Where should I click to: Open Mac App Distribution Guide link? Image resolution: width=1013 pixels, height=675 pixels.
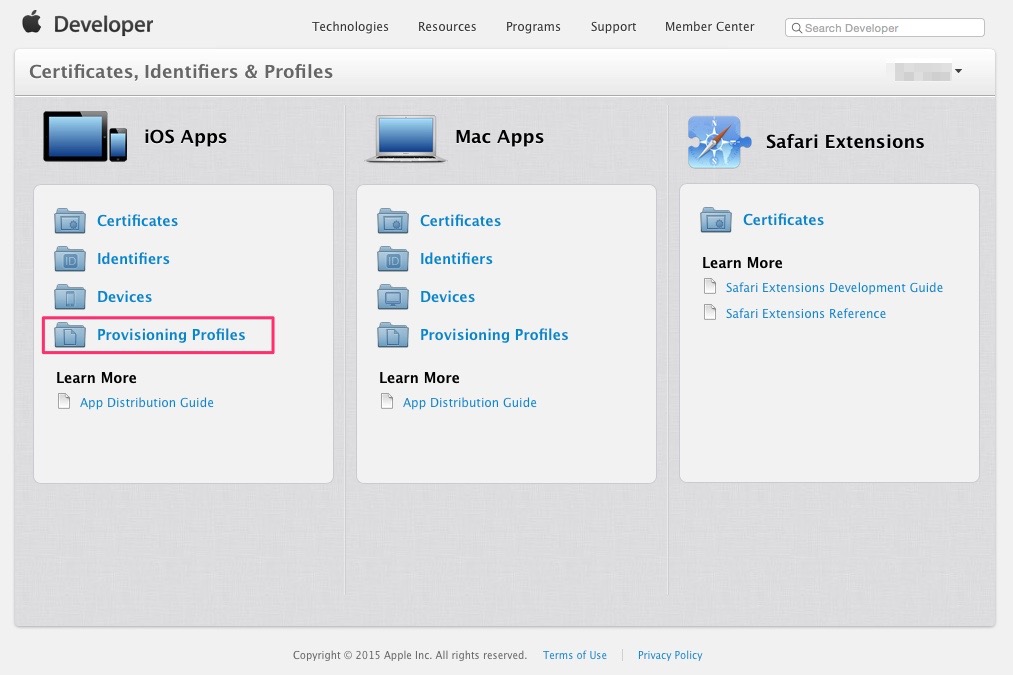(x=470, y=402)
